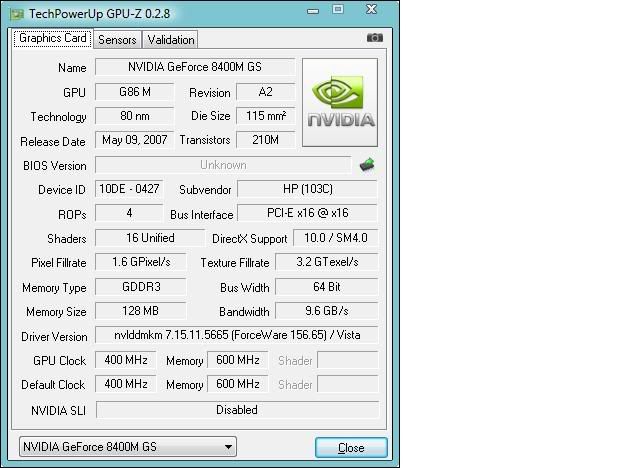Select the Graphics Card tab
The image size is (640, 468).
tap(53, 38)
